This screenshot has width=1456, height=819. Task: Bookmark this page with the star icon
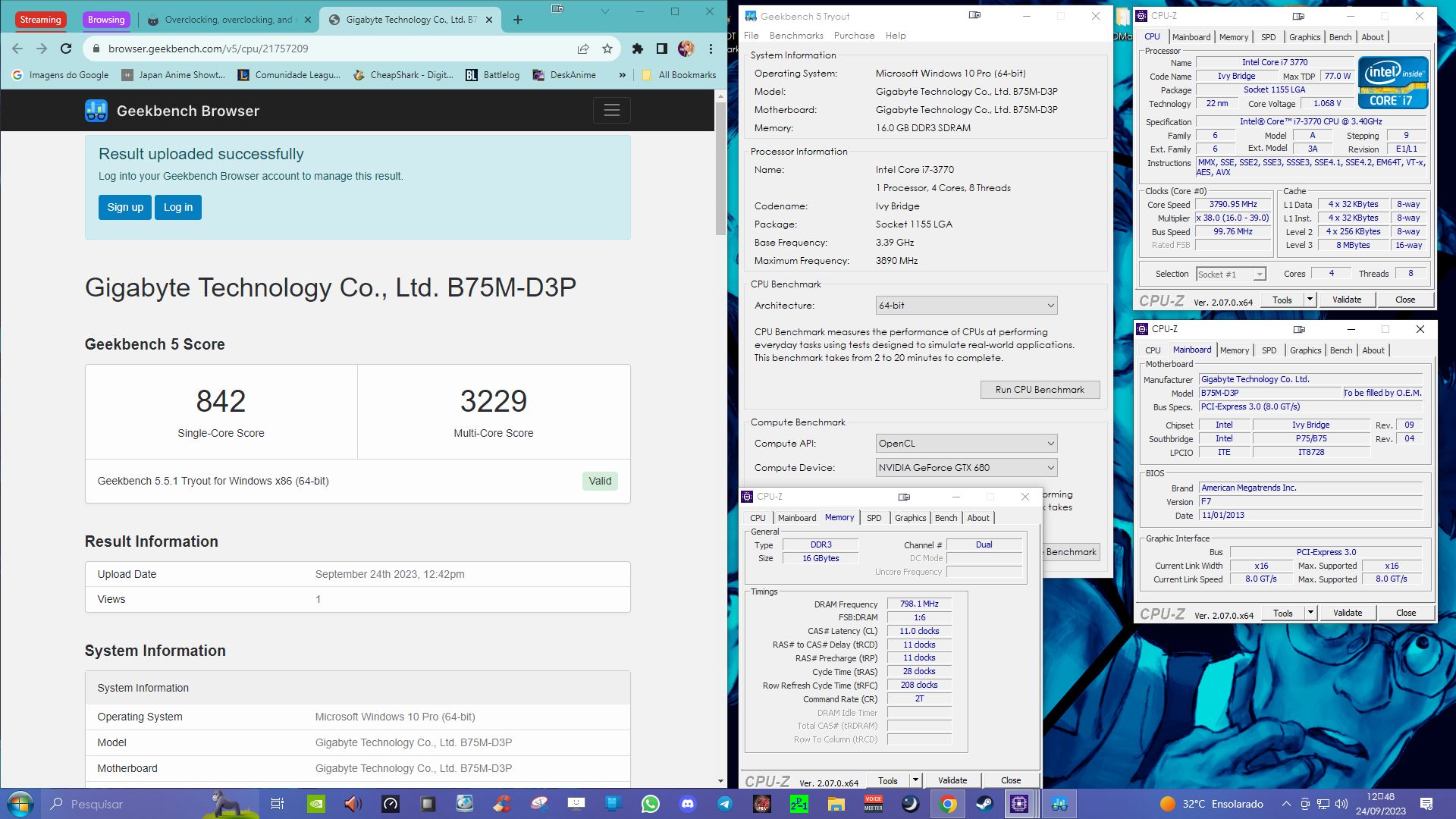pyautogui.click(x=607, y=49)
